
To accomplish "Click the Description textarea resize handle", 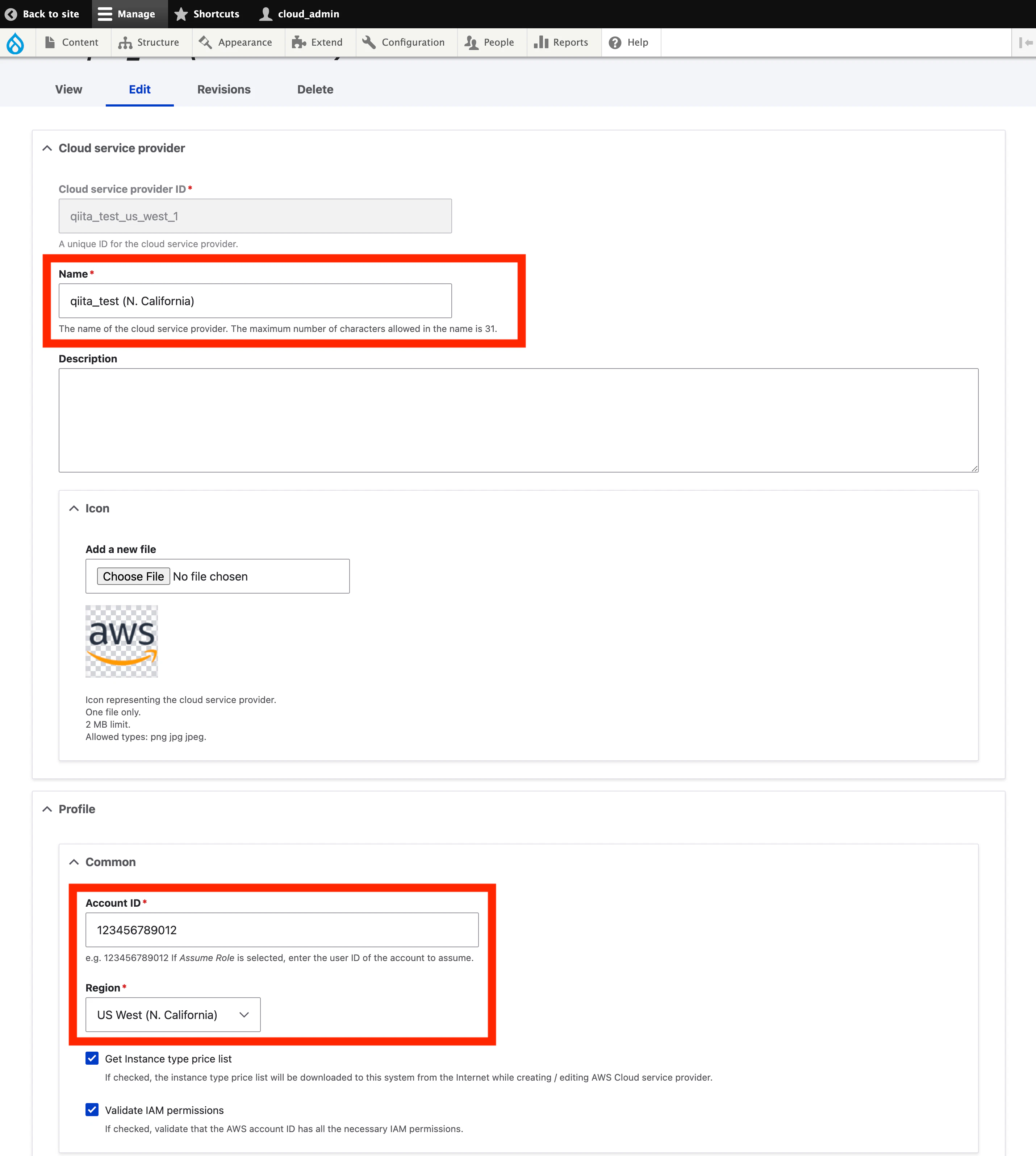I will pos(974,468).
